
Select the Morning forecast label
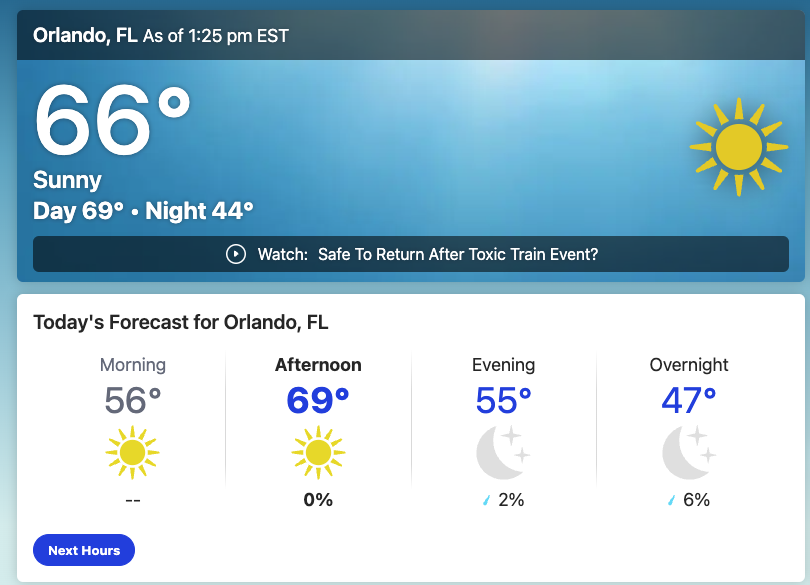coord(133,365)
